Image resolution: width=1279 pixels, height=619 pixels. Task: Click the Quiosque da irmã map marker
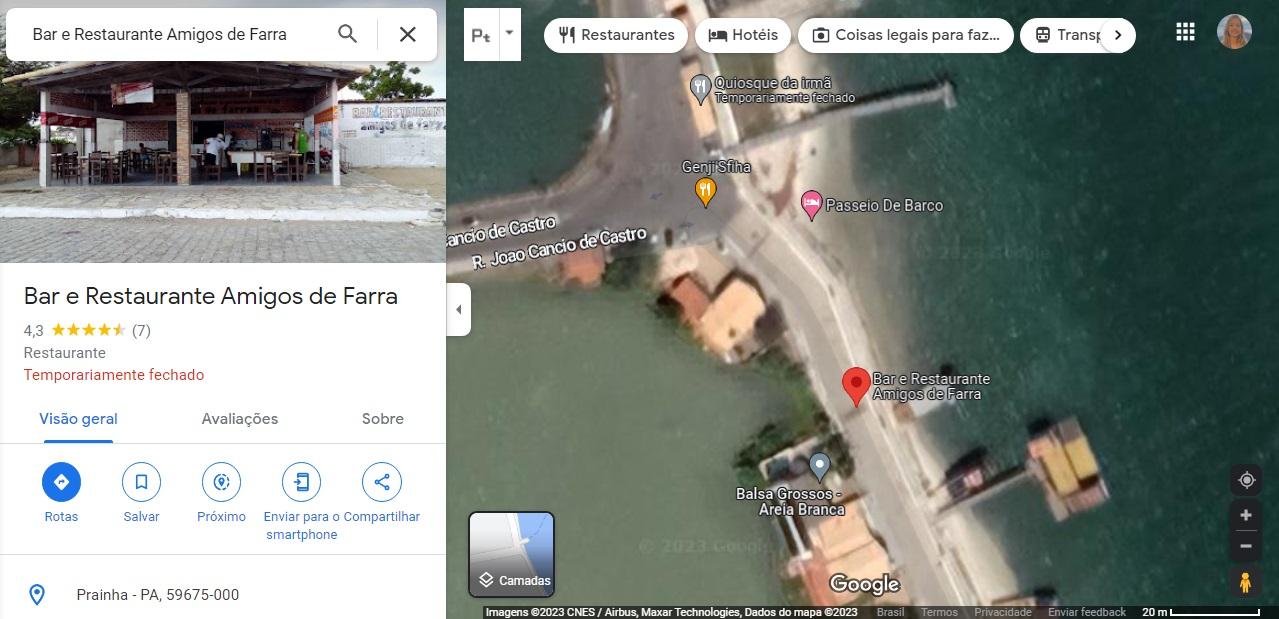tap(701, 89)
